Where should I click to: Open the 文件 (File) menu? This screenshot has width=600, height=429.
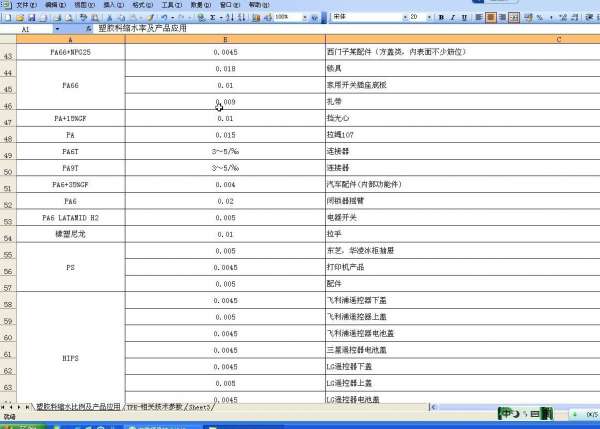point(26,5)
